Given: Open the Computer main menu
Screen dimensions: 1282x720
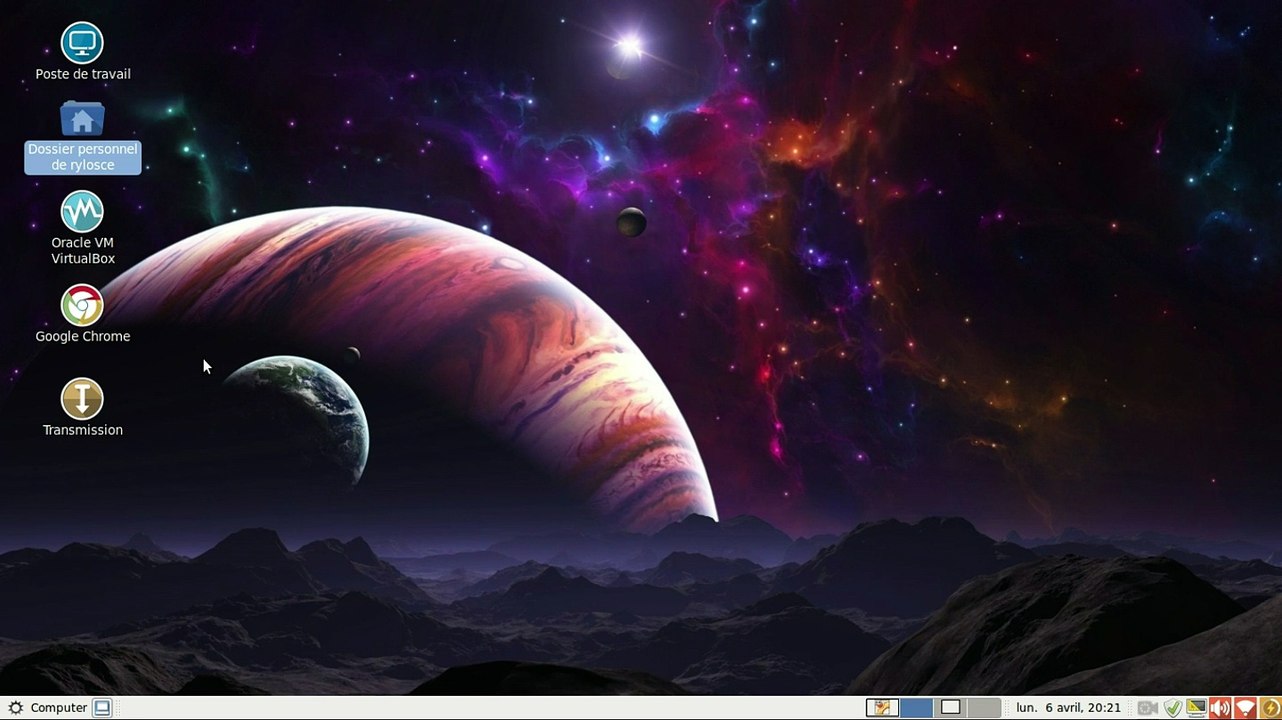Looking at the screenshot, I should coord(47,708).
